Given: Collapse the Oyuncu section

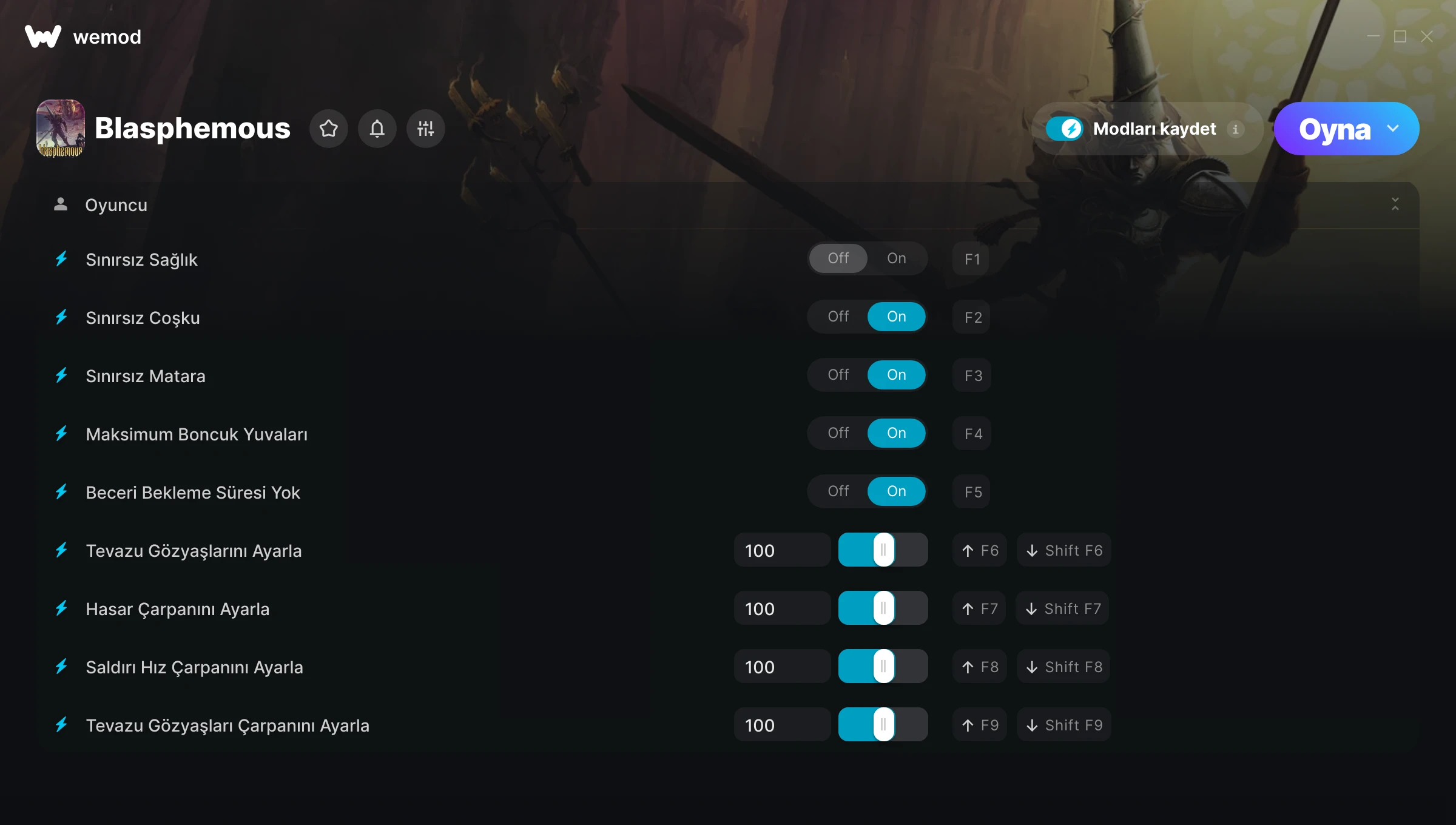Looking at the screenshot, I should (1395, 204).
